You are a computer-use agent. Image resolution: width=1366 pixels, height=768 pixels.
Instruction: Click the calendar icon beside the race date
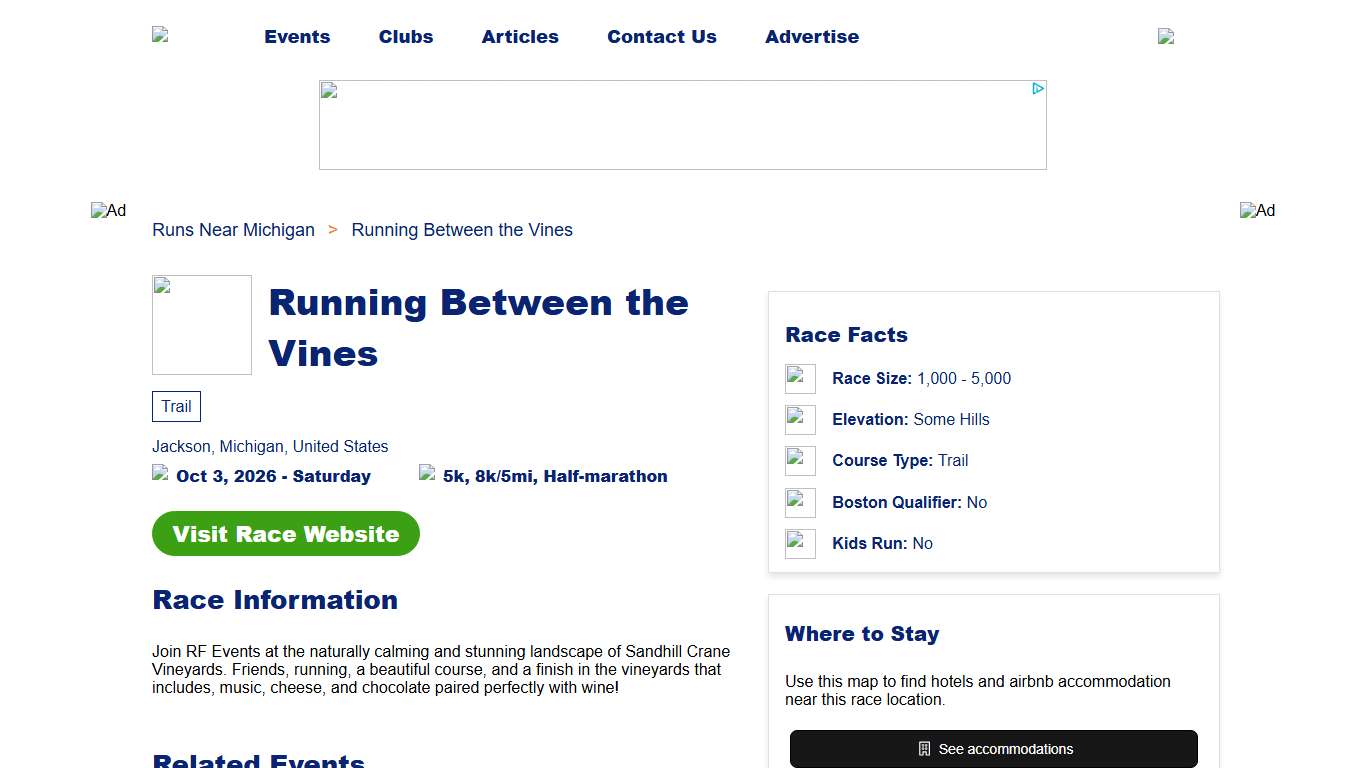pyautogui.click(x=160, y=475)
